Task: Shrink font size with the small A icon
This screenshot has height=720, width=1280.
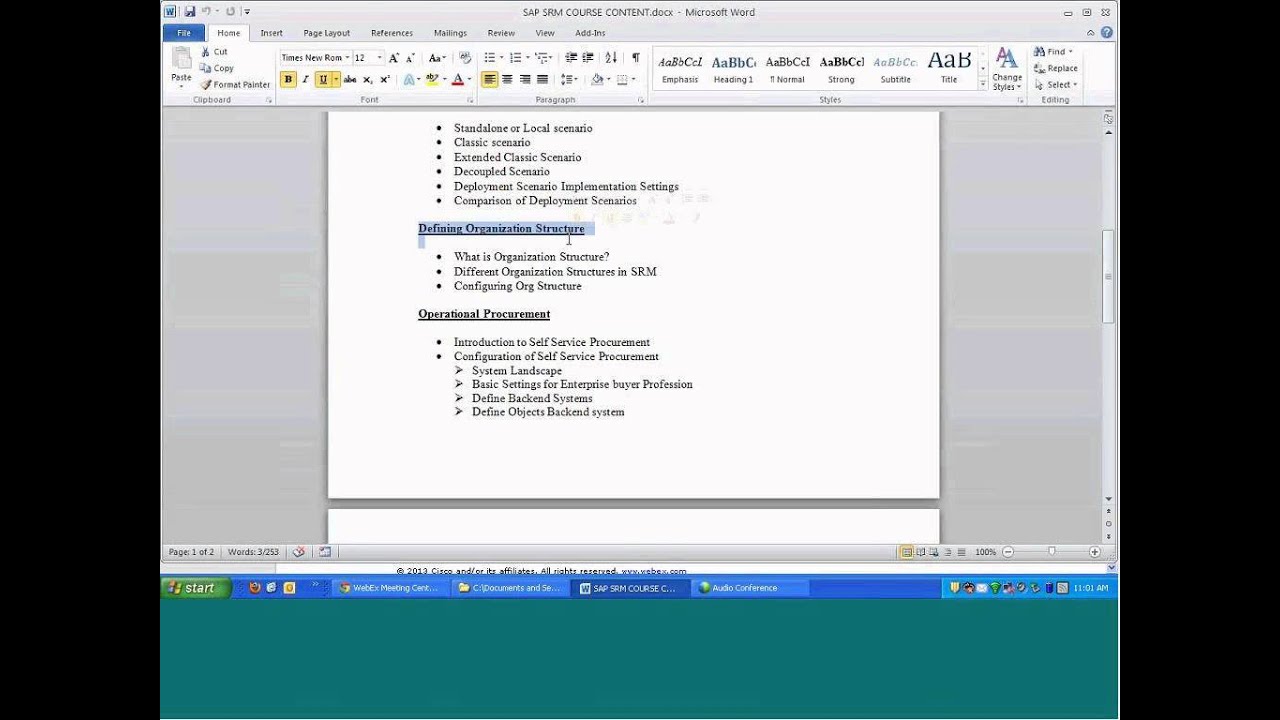Action: coord(410,58)
